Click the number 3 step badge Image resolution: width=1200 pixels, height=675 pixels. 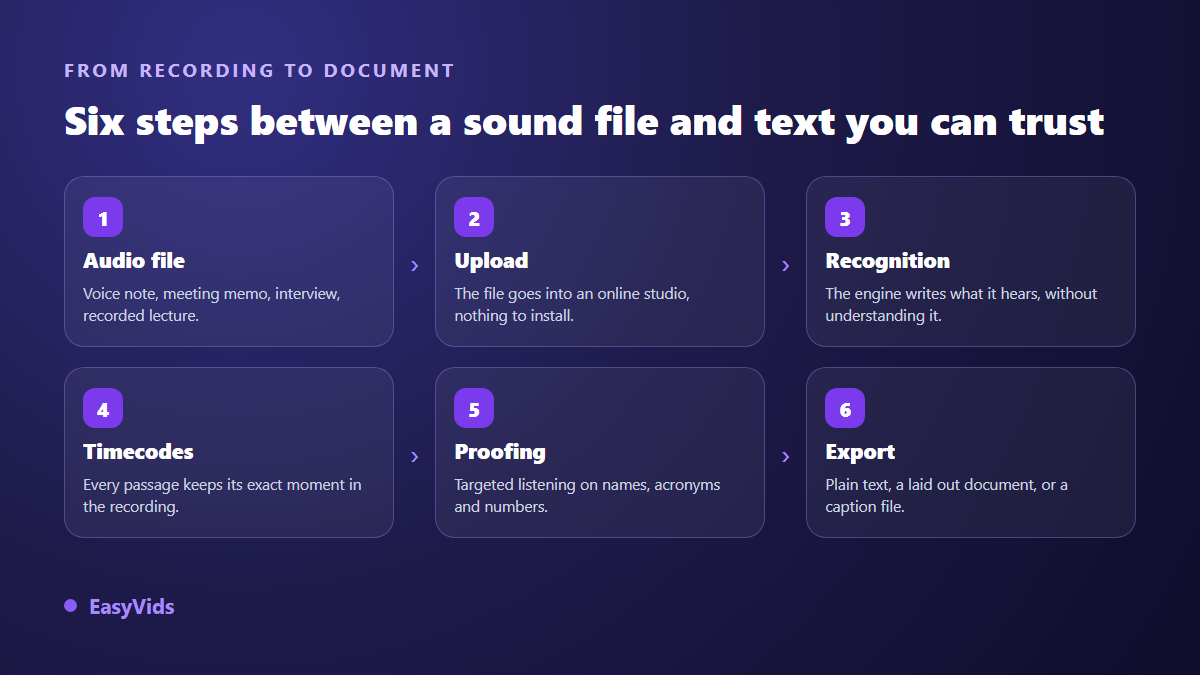coord(845,217)
